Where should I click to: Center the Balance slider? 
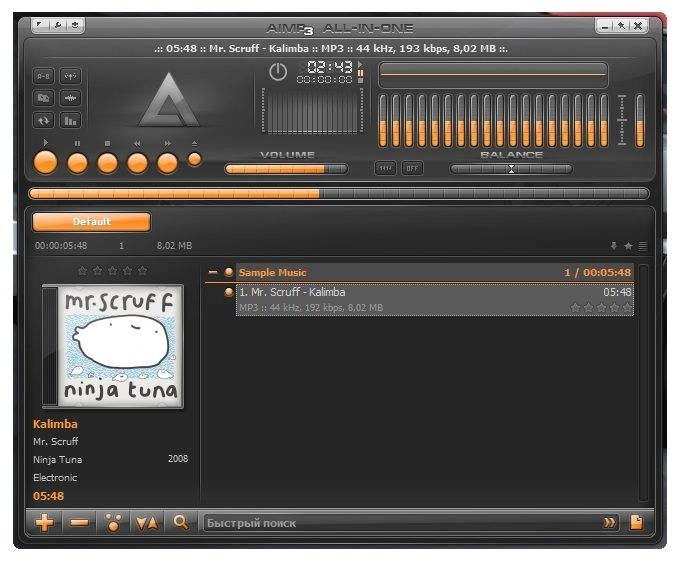coord(511,169)
